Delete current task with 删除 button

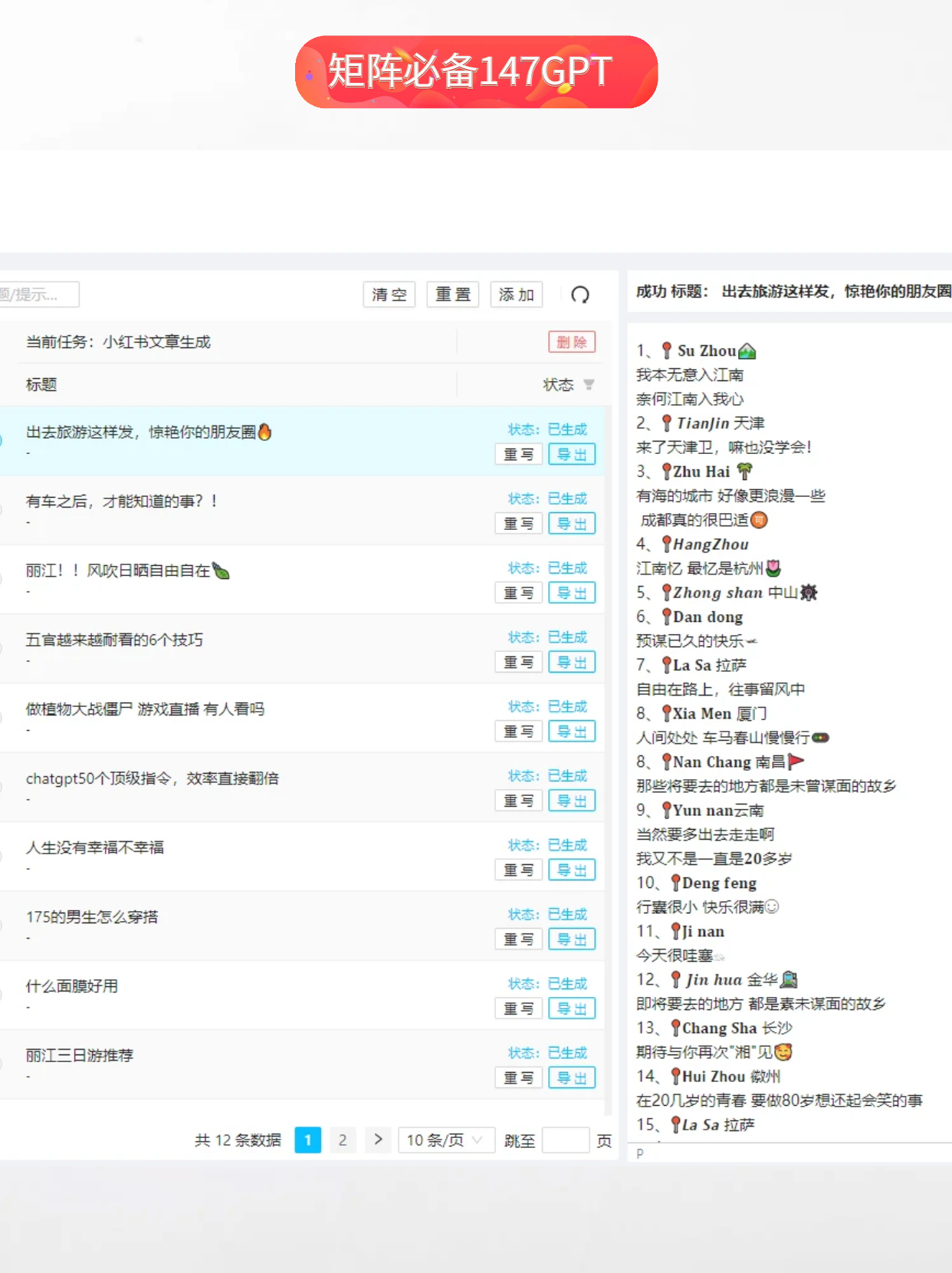click(x=571, y=342)
